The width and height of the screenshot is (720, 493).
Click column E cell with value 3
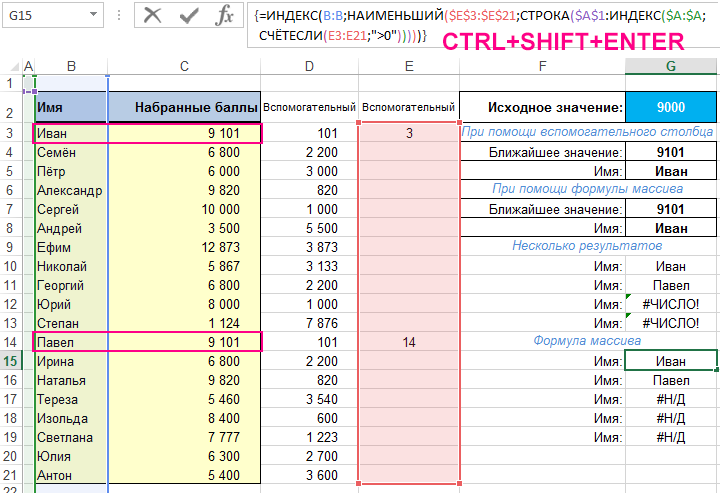pos(409,133)
